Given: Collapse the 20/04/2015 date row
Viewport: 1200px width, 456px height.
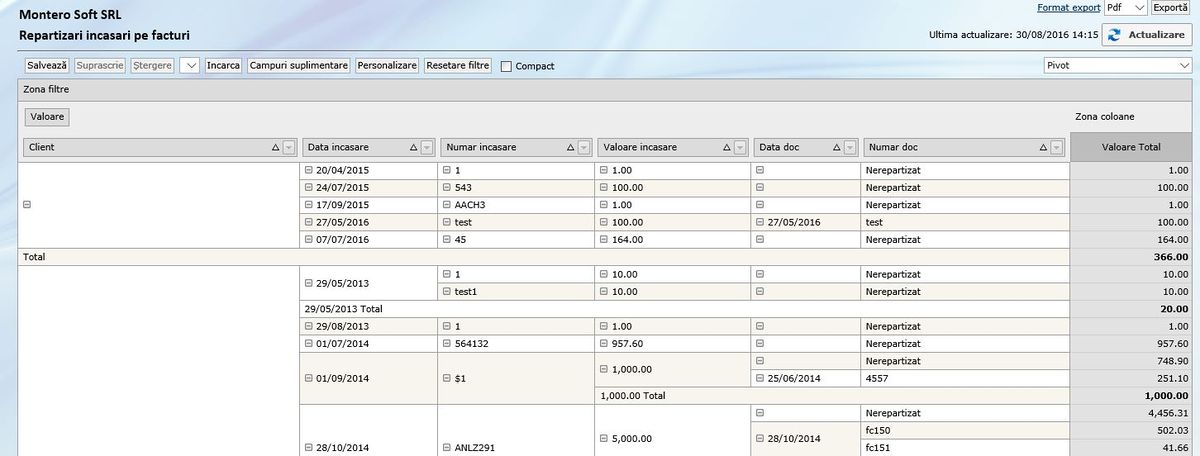Looking at the screenshot, I should [x=309, y=171].
